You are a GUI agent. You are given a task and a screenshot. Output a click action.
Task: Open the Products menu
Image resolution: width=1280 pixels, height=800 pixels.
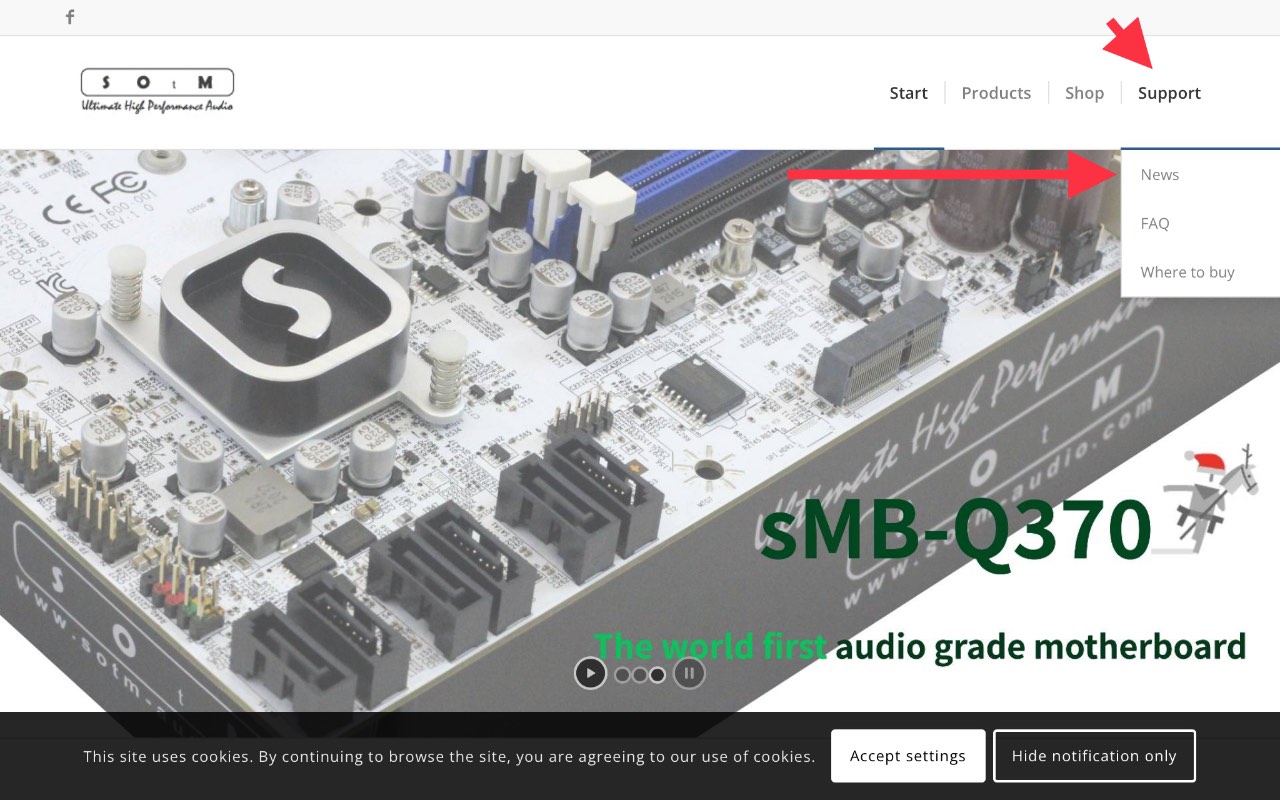click(996, 93)
